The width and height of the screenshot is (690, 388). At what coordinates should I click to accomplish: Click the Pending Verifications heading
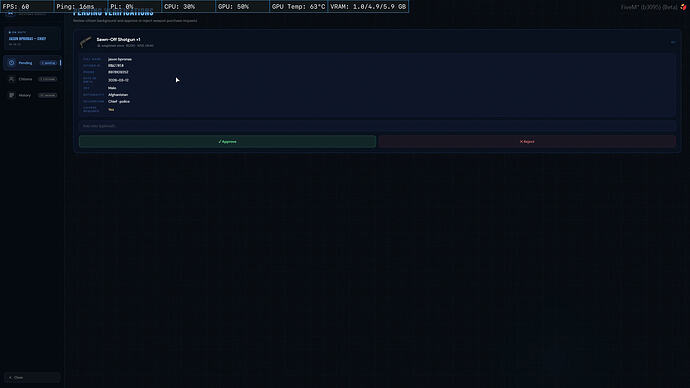(113, 13)
